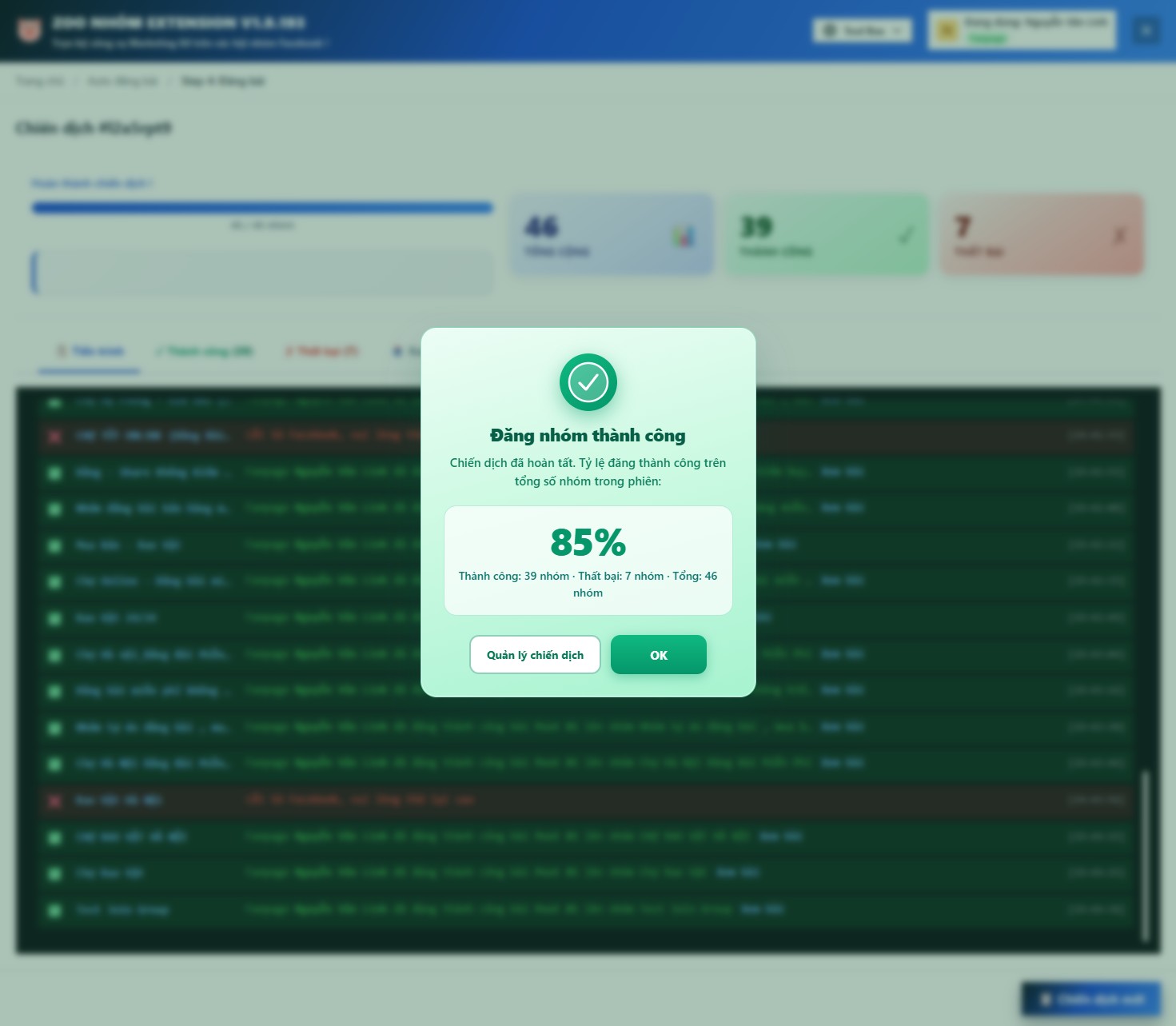Click the checkmark icon on 39 card
The image size is (1176, 1026).
[x=906, y=235]
